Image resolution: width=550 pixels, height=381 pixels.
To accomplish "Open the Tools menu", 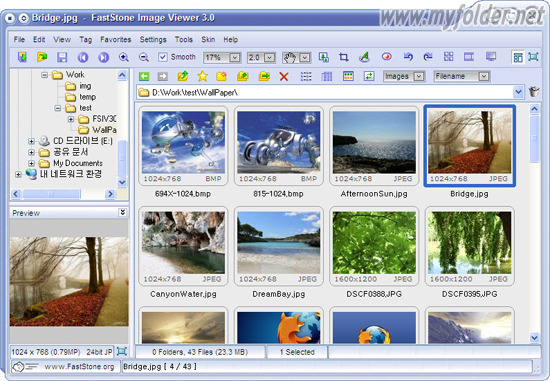I will tap(184, 39).
